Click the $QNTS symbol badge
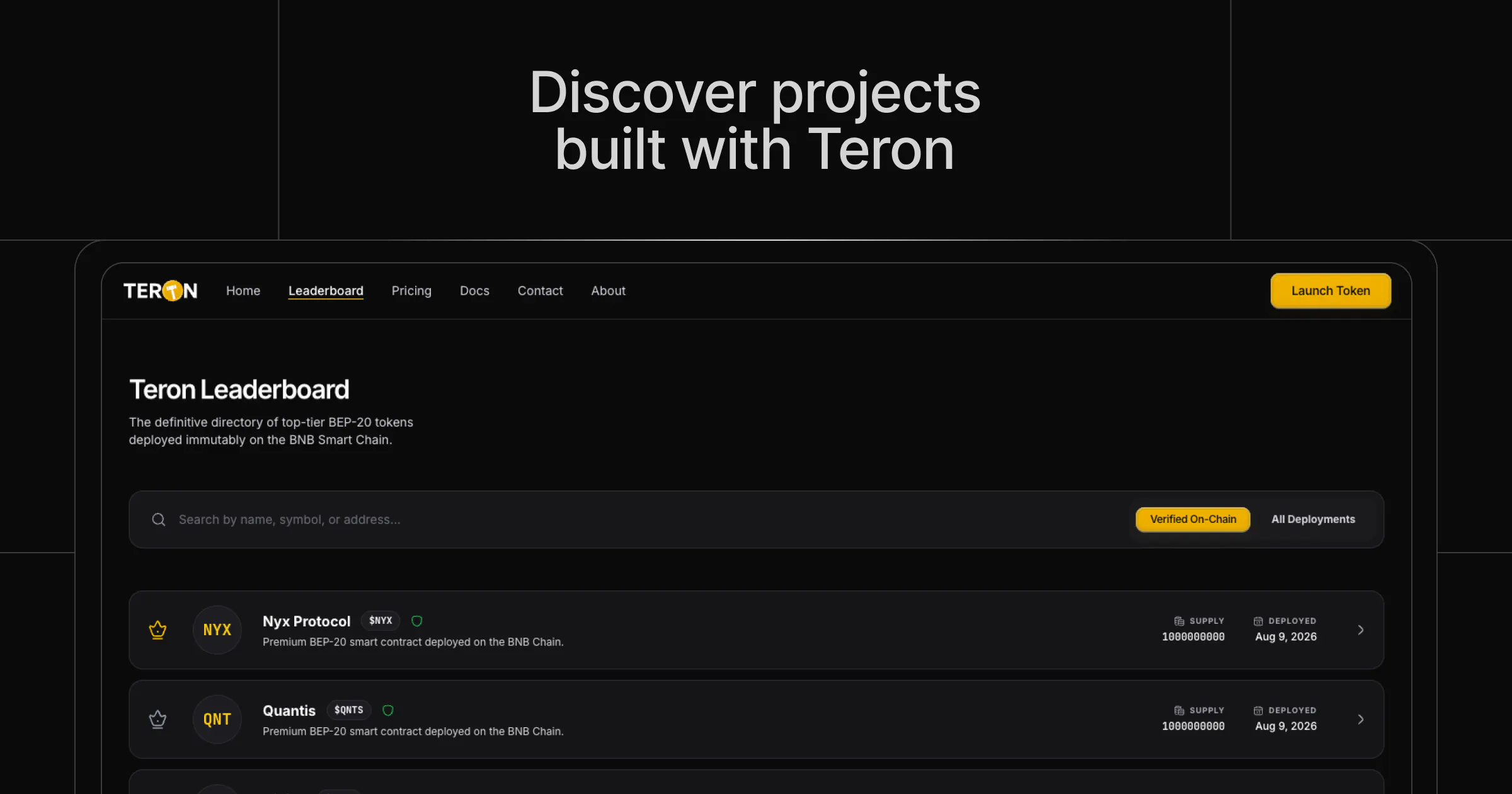 348,710
